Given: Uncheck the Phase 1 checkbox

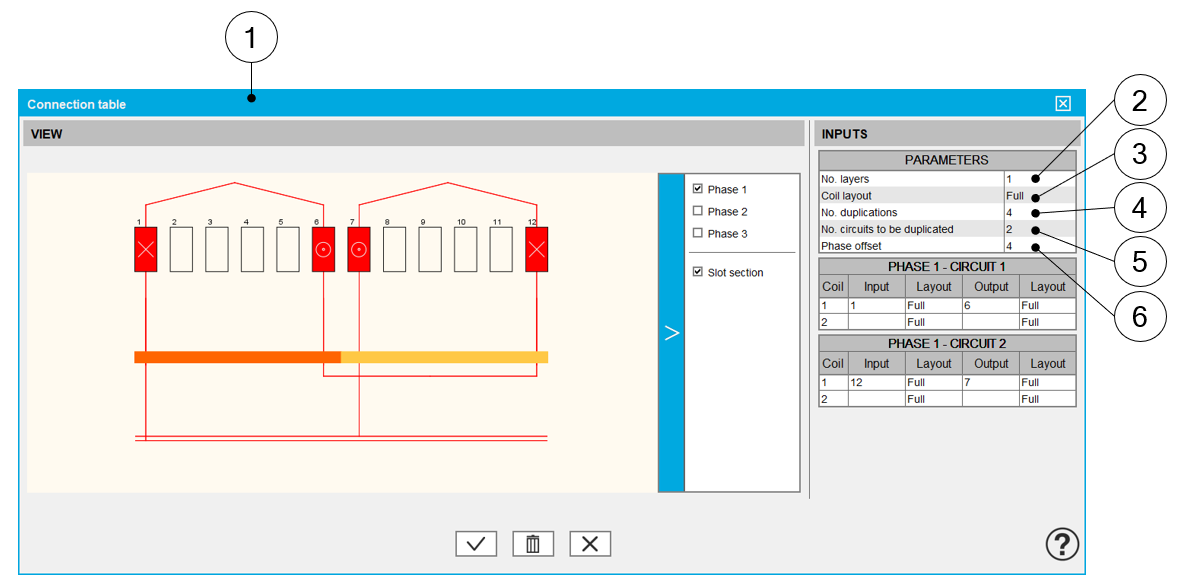Looking at the screenshot, I should (x=698, y=189).
